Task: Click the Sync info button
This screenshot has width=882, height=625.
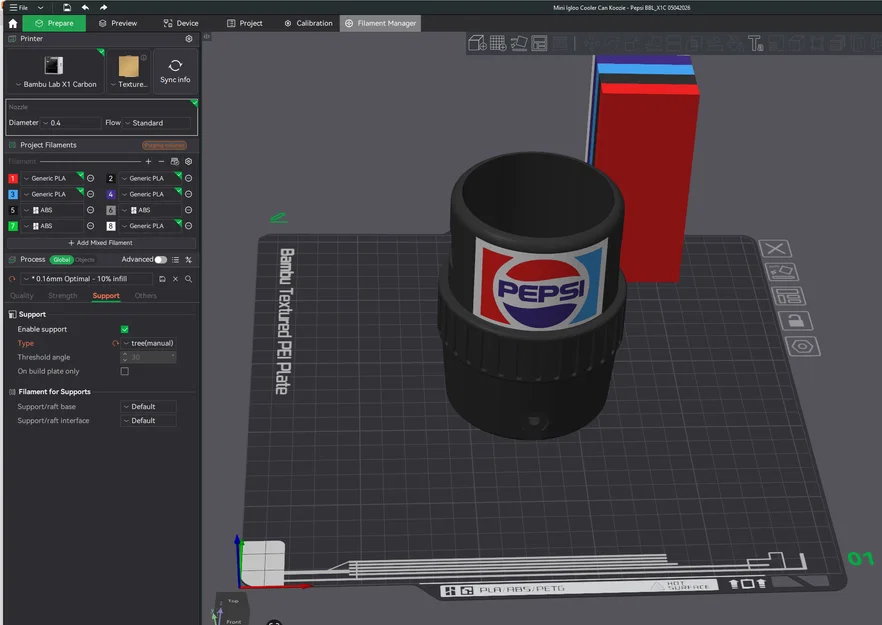Action: point(175,71)
